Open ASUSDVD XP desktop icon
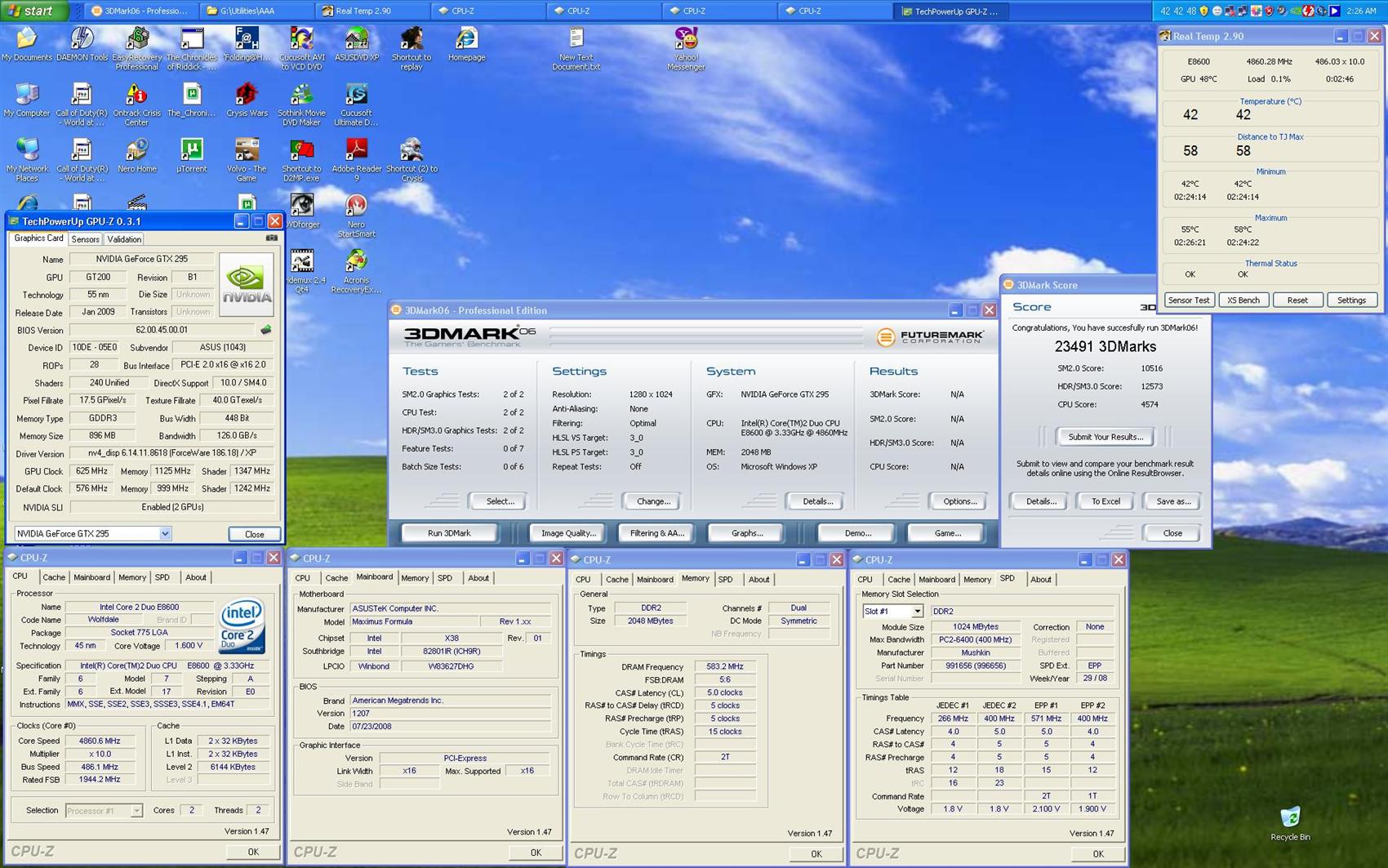The width and height of the screenshot is (1388, 868). point(357,44)
